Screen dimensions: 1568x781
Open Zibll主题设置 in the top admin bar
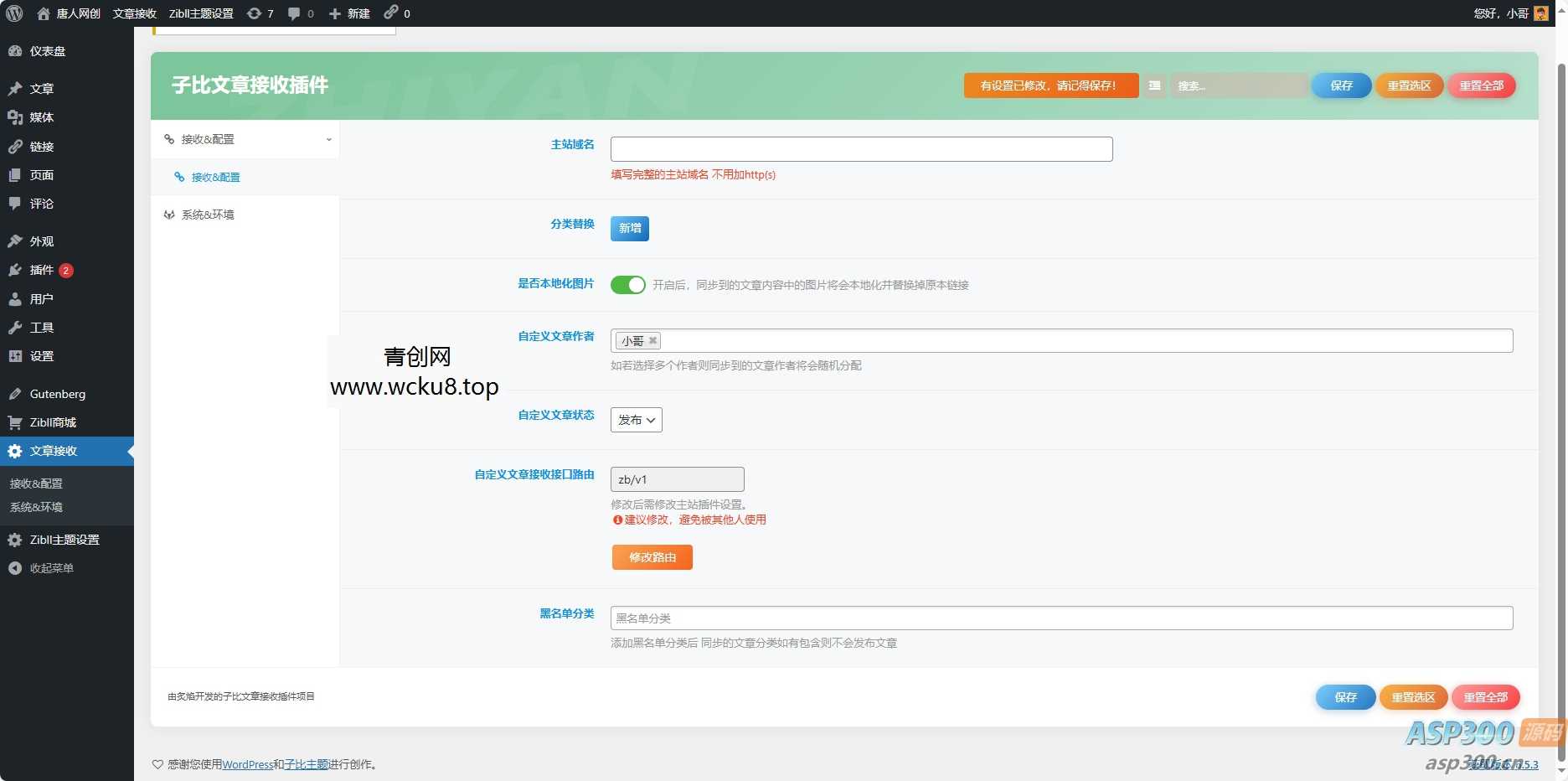[x=201, y=13]
